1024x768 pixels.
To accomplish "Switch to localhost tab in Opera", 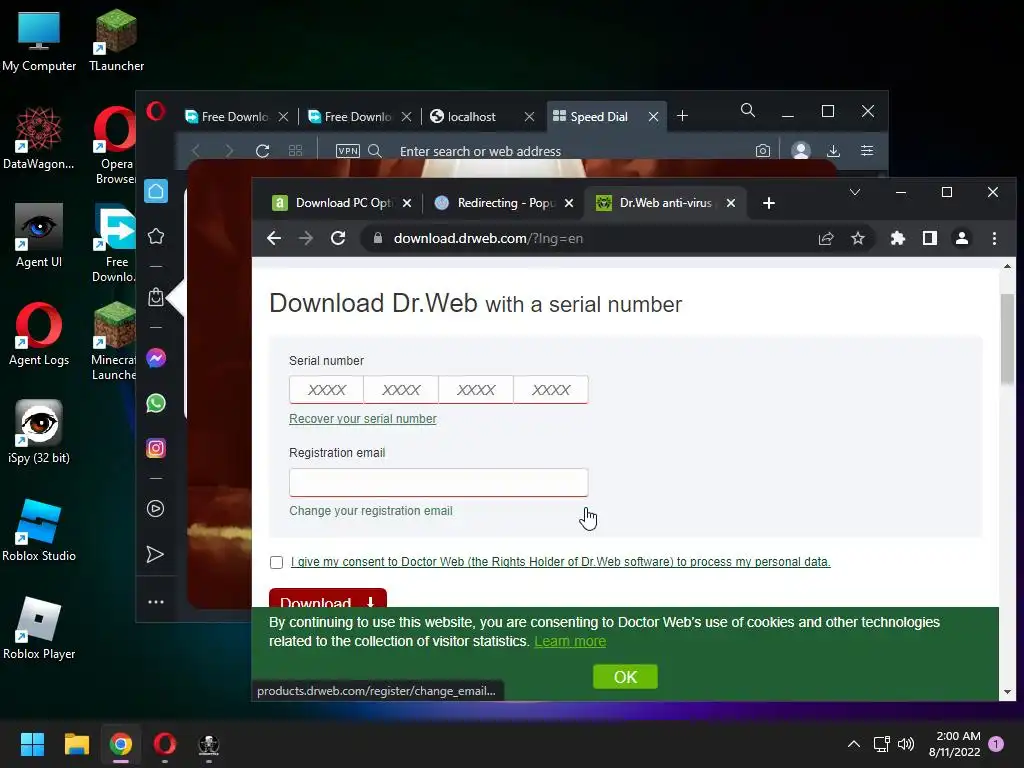I will (473, 117).
